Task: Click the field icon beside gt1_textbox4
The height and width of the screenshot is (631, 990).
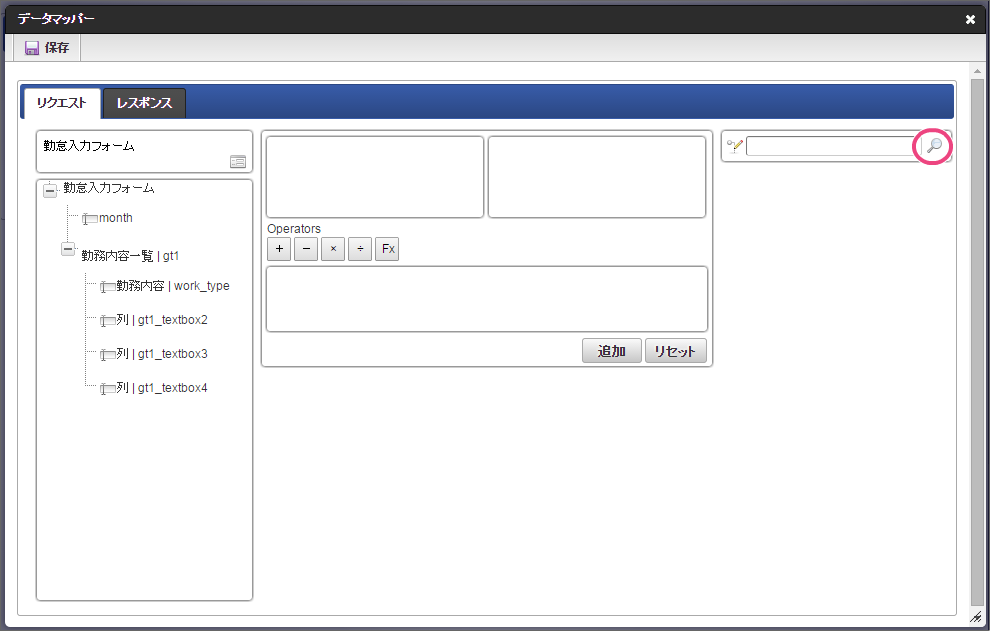Action: coord(107,390)
